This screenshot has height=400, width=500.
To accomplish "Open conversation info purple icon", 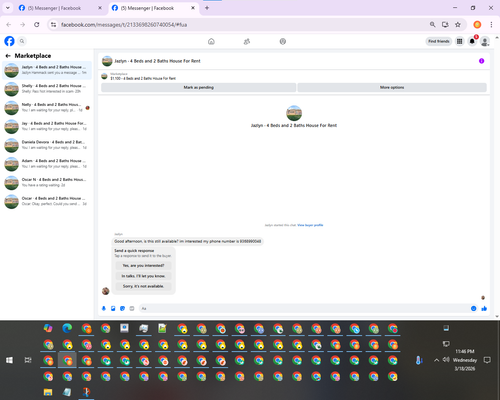I will [481, 61].
